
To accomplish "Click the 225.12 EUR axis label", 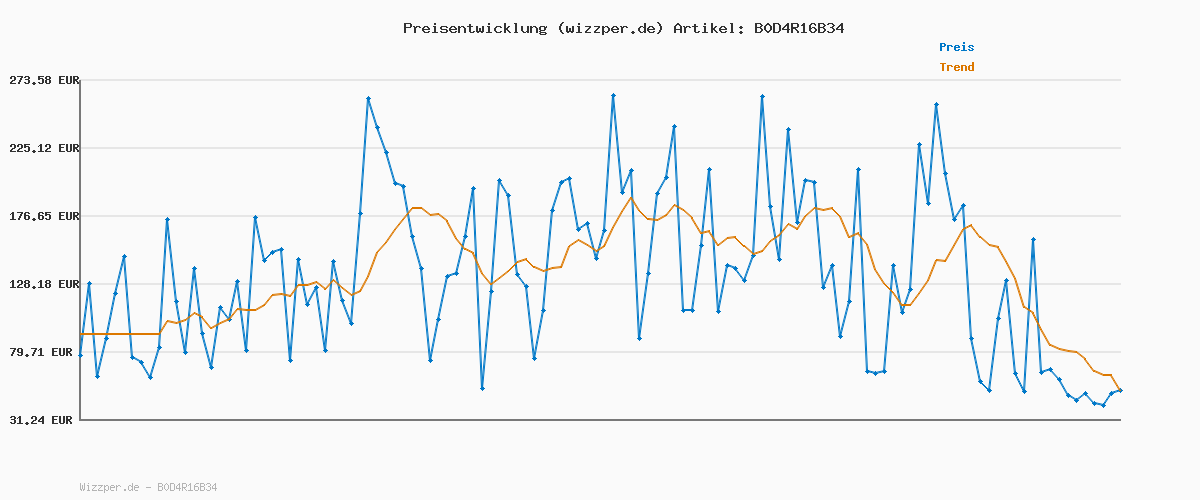I will tap(43, 148).
